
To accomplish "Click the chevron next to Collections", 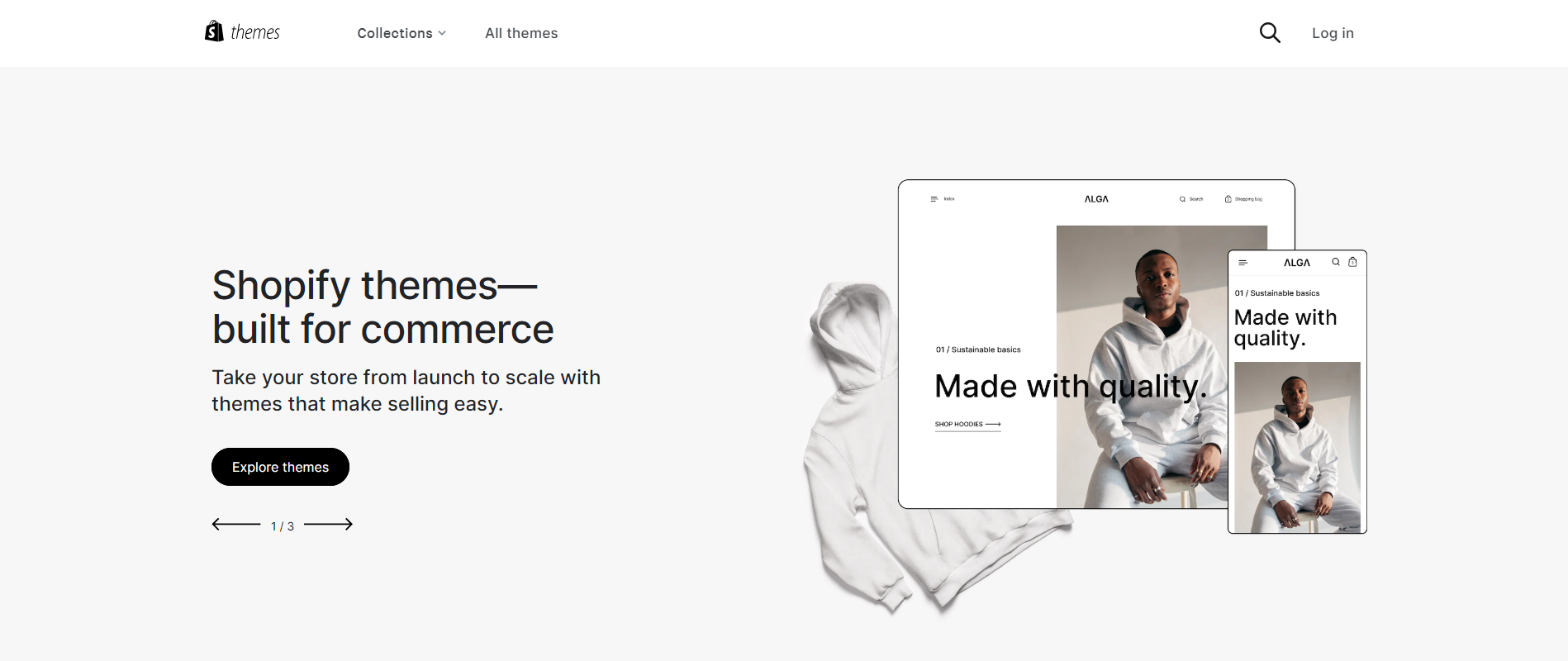I will (442, 34).
